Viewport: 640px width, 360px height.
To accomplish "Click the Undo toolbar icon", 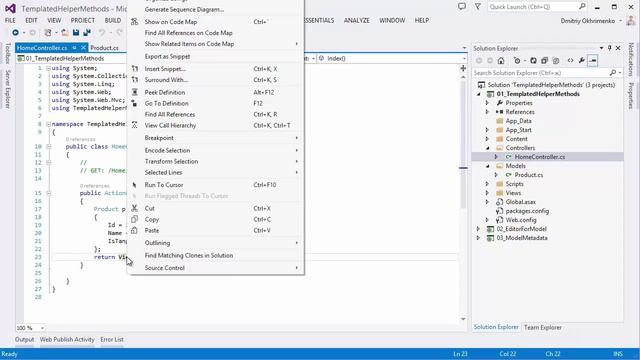I will [x=102, y=33].
